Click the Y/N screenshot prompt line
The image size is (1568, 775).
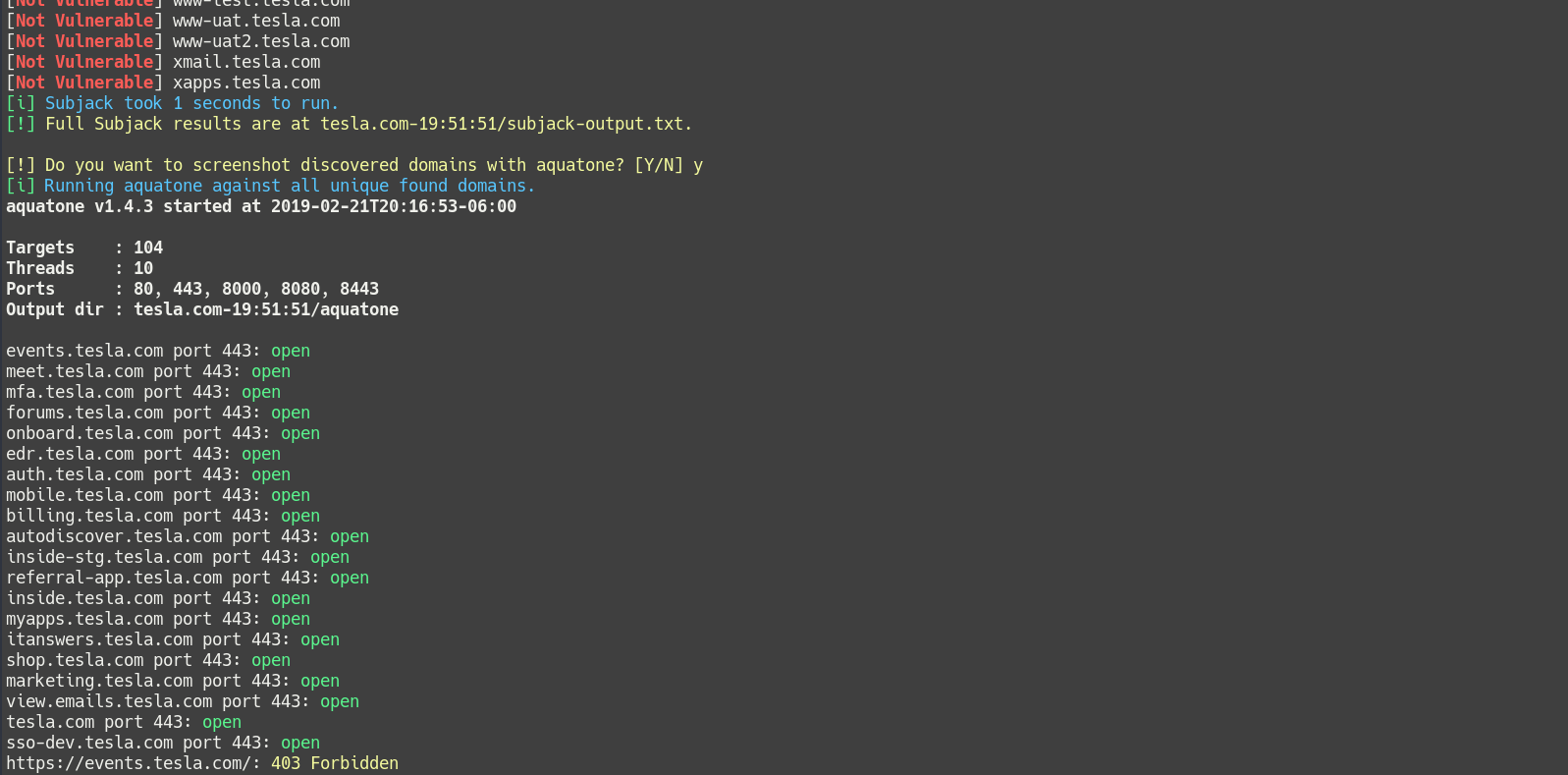pos(354,165)
